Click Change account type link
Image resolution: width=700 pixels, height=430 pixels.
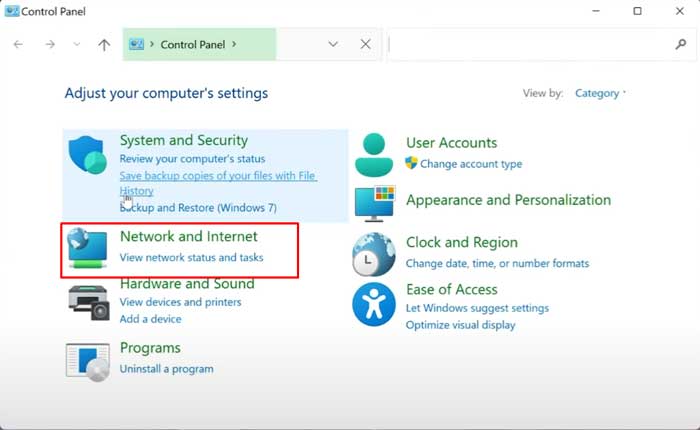click(x=470, y=164)
